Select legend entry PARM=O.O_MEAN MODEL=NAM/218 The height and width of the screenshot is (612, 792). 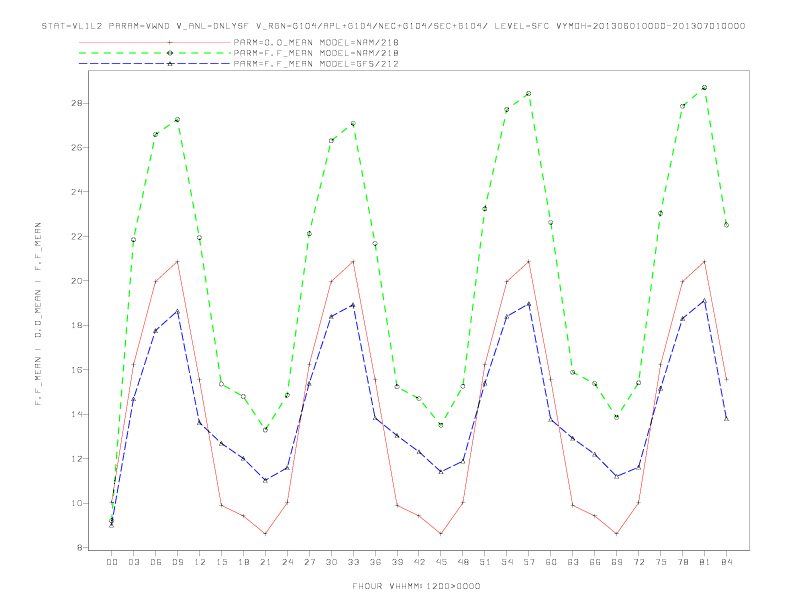316,42
